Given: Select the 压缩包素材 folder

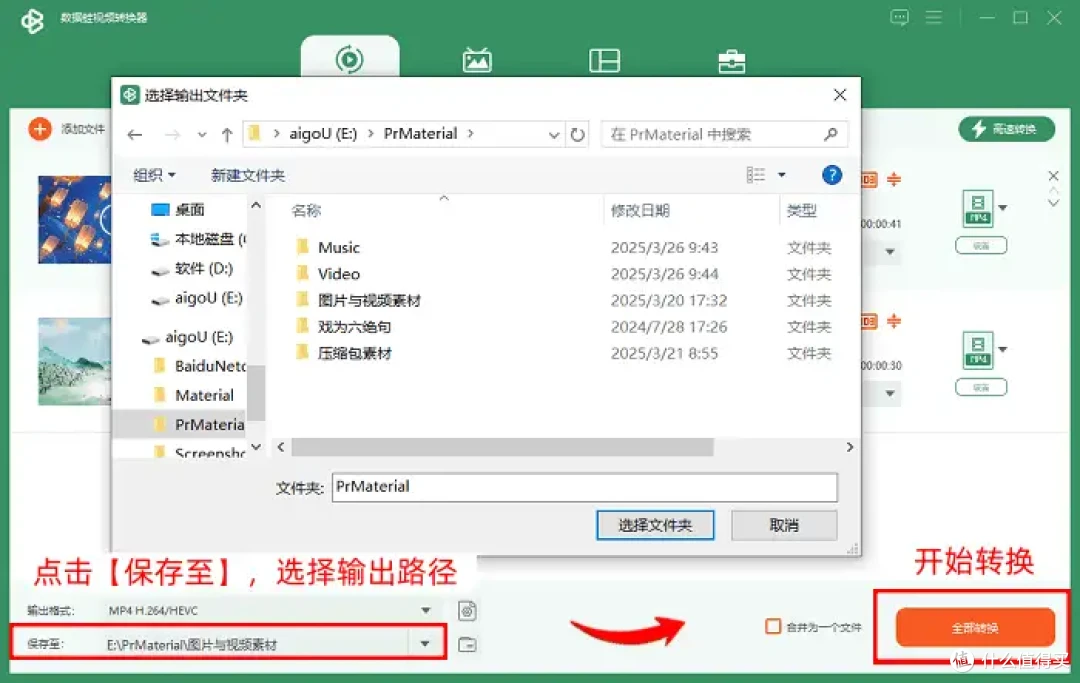Looking at the screenshot, I should pyautogui.click(x=354, y=353).
